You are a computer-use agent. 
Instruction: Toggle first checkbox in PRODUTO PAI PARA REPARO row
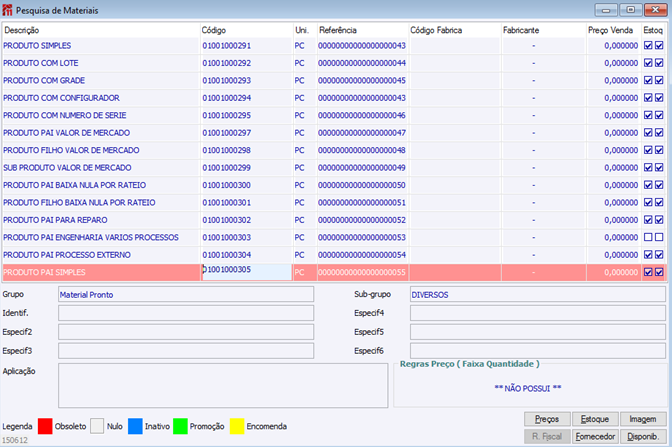pyautogui.click(x=648, y=220)
